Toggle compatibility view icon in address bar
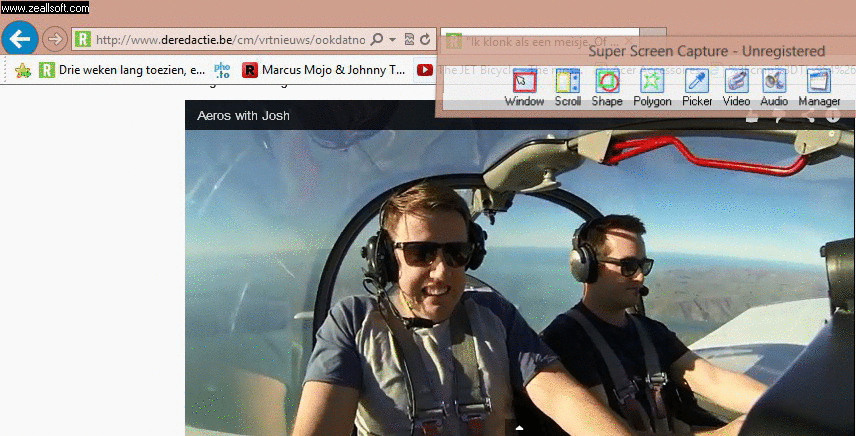856x436 pixels. 410,40
